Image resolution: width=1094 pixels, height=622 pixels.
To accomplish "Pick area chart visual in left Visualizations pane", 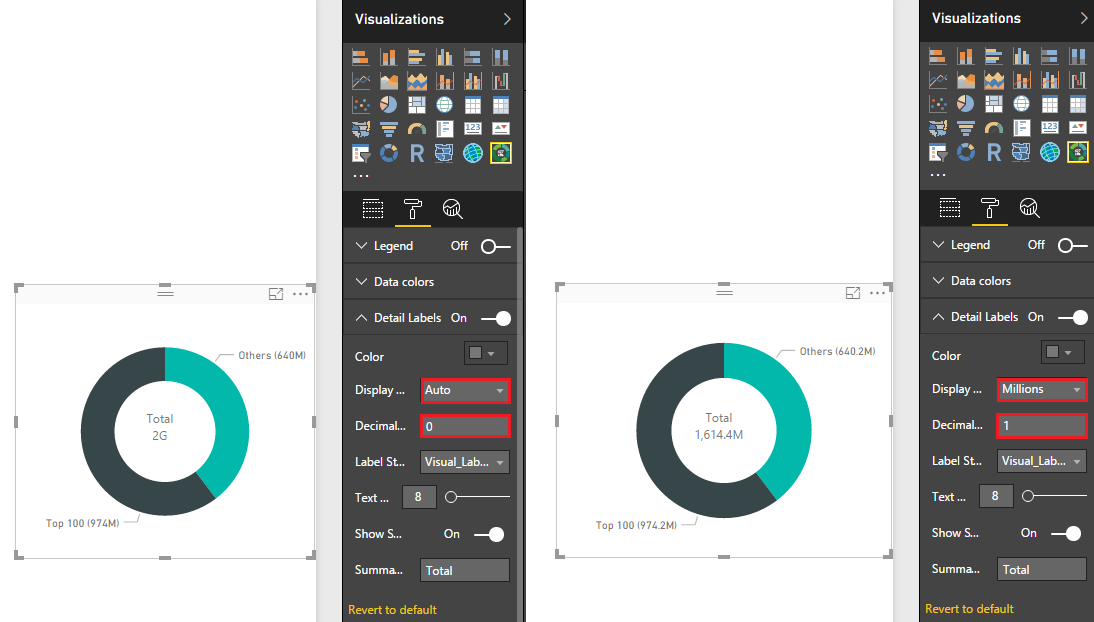I will coord(389,82).
